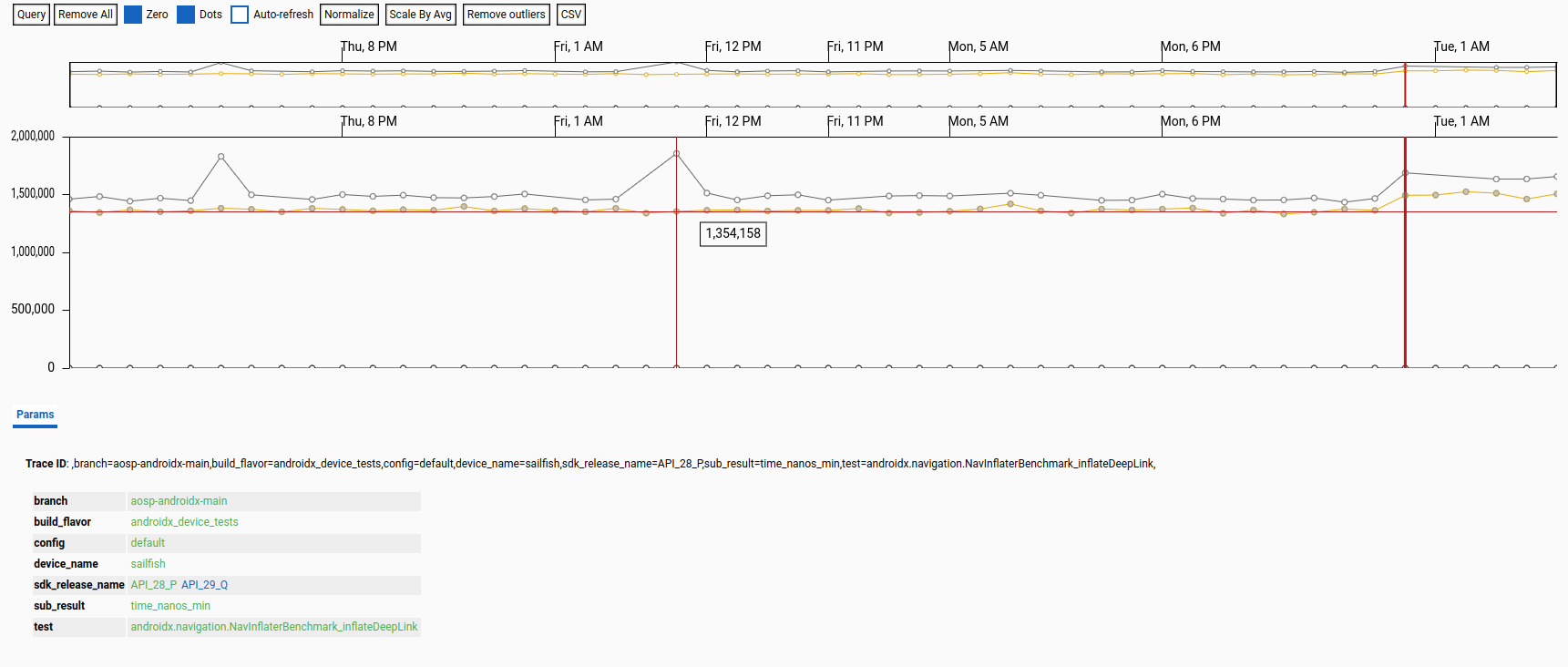1568x667 pixels.
Task: Click the NavInflaterBenchmark_inflateDeepLink test value
Action: [273, 627]
